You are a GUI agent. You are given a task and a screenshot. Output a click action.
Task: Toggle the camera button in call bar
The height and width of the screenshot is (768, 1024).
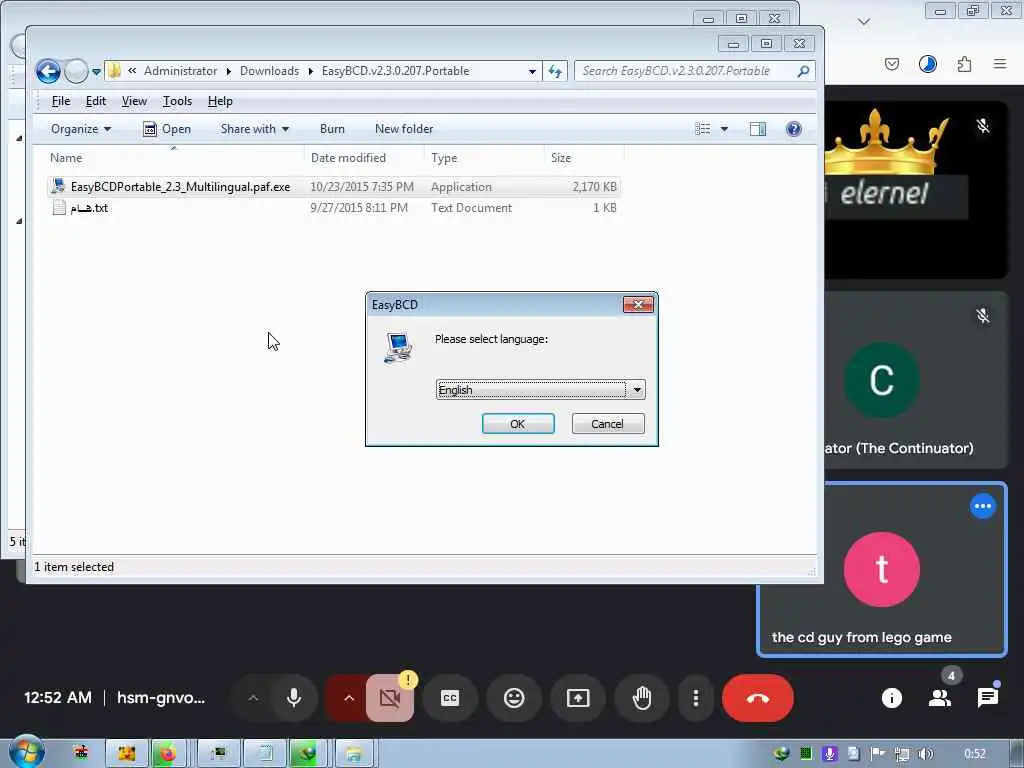pos(390,699)
